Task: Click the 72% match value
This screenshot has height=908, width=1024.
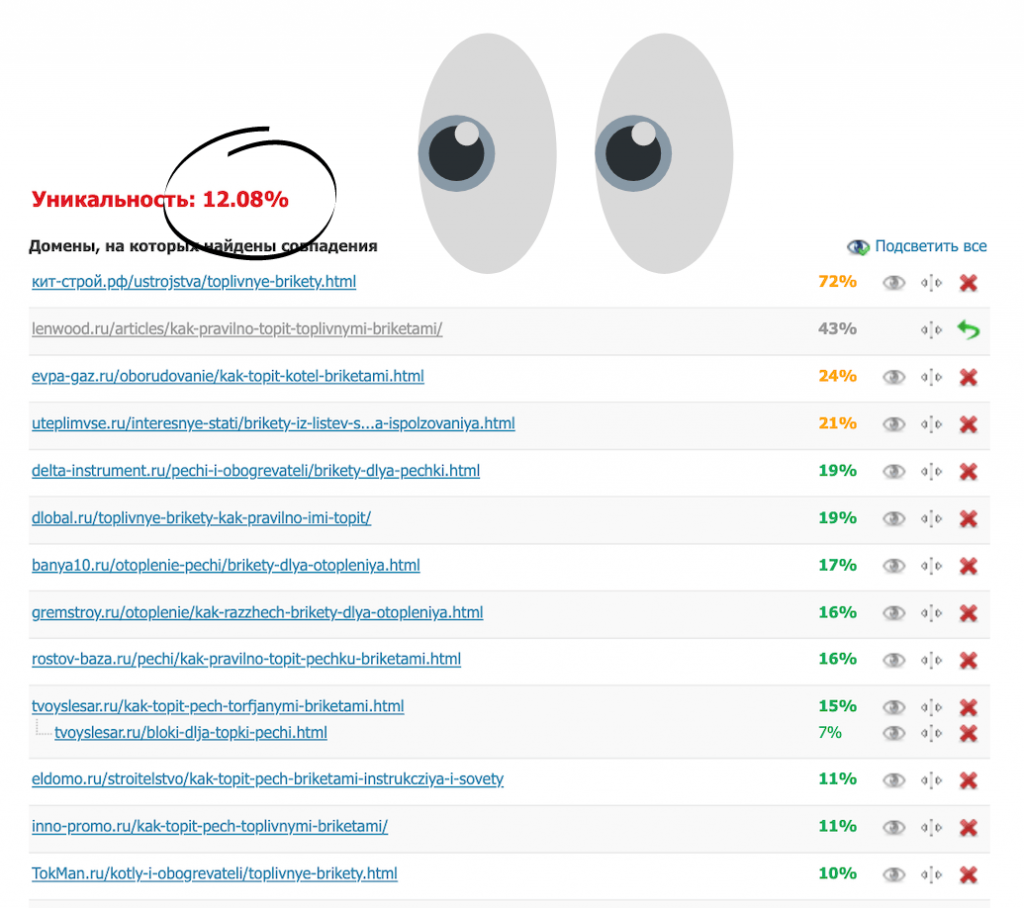Action: point(837,282)
